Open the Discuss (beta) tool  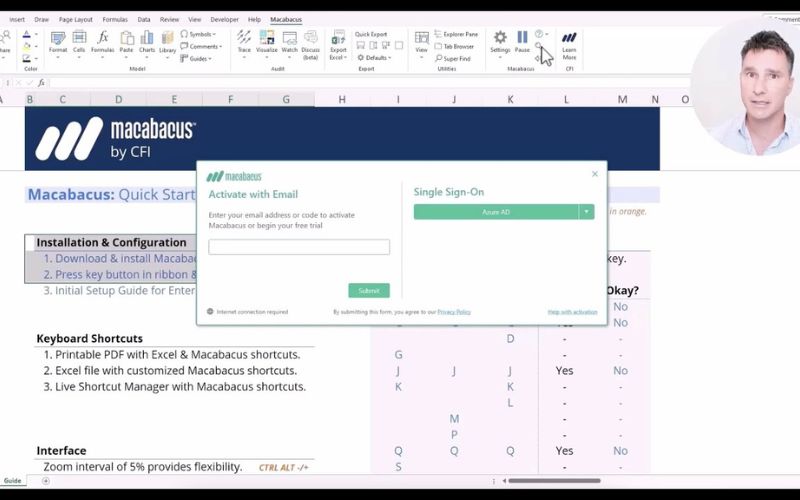coord(310,45)
